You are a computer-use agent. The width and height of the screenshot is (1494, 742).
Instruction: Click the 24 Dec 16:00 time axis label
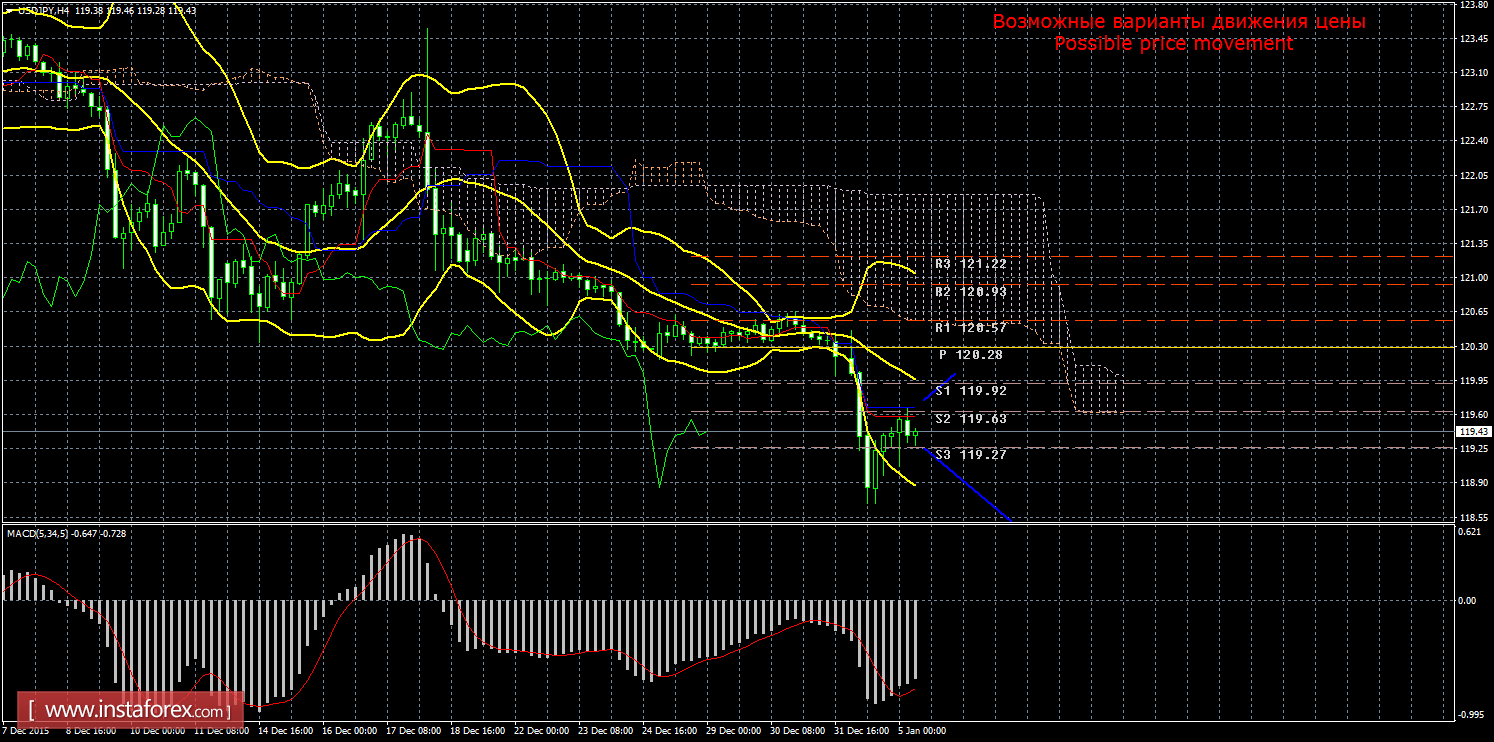[x=669, y=731]
